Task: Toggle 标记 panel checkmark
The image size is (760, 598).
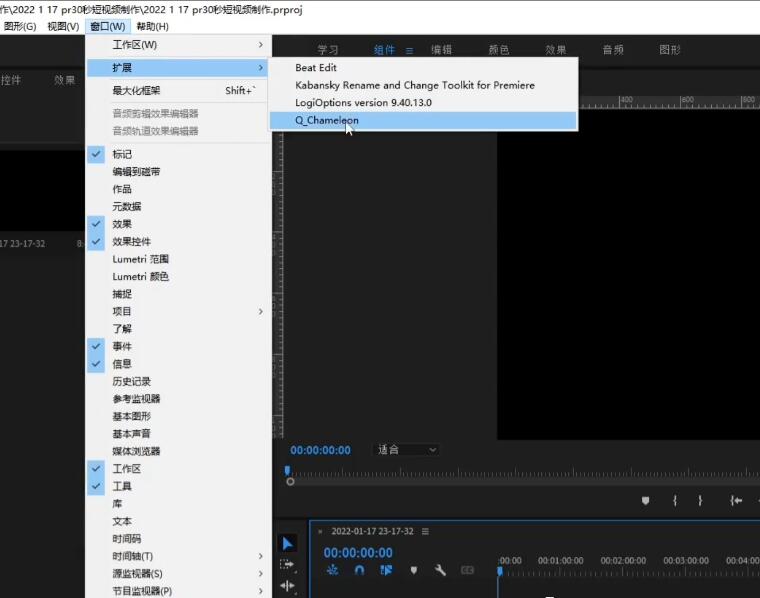Action: [x=96, y=154]
